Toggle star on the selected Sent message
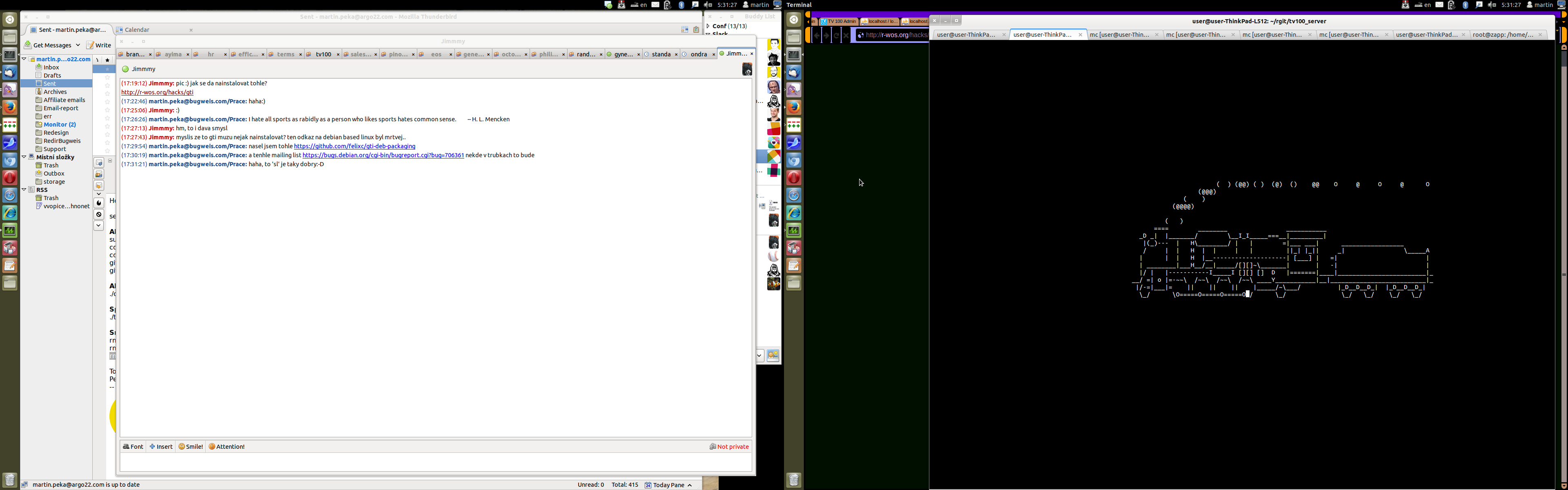The width and height of the screenshot is (1568, 490). pyautogui.click(x=108, y=69)
